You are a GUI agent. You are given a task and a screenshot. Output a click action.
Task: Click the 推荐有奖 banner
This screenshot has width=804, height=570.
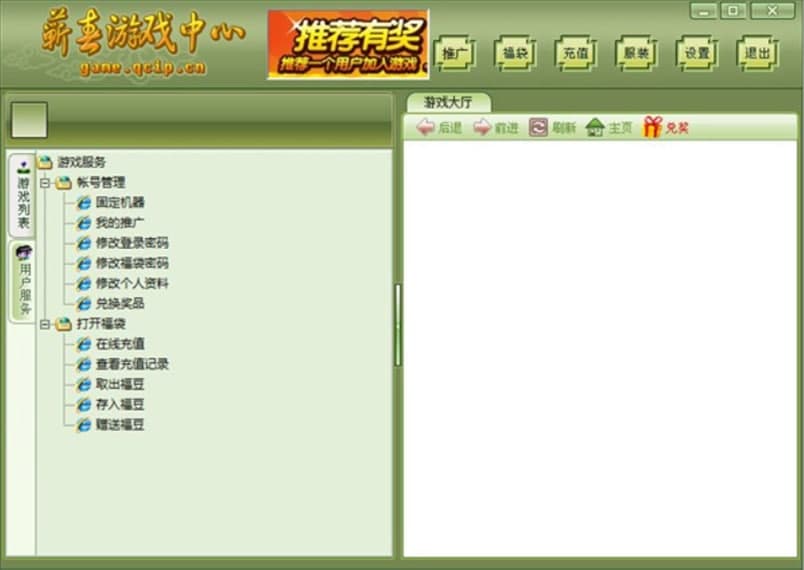click(348, 45)
